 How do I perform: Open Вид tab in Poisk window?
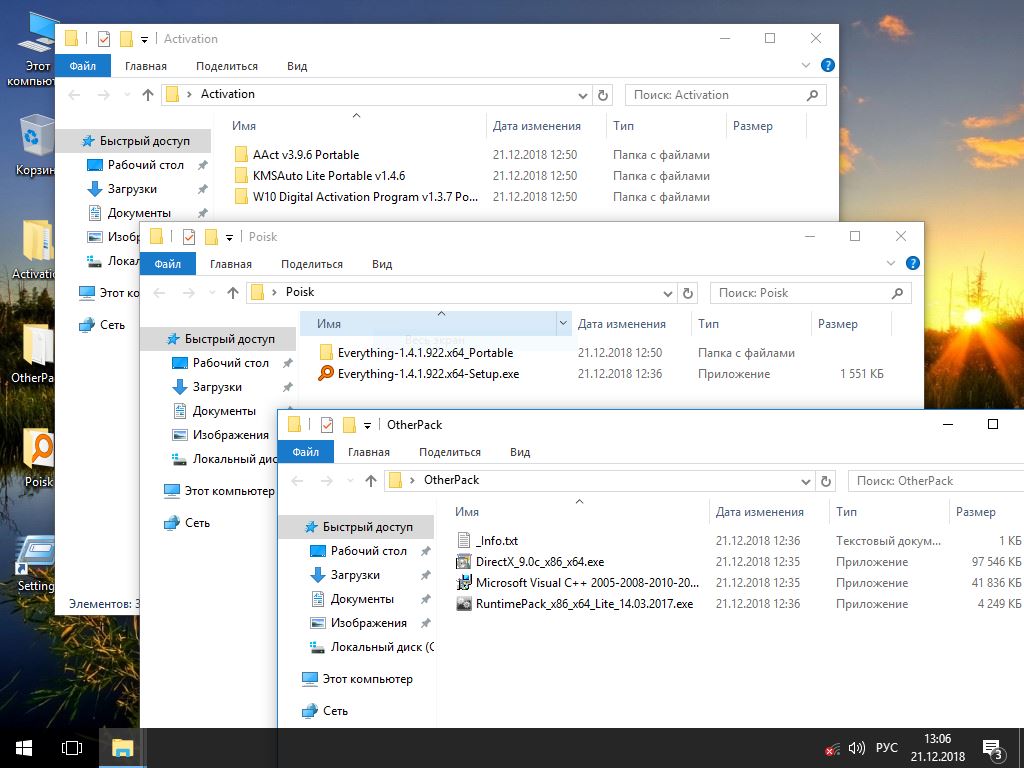point(382,264)
